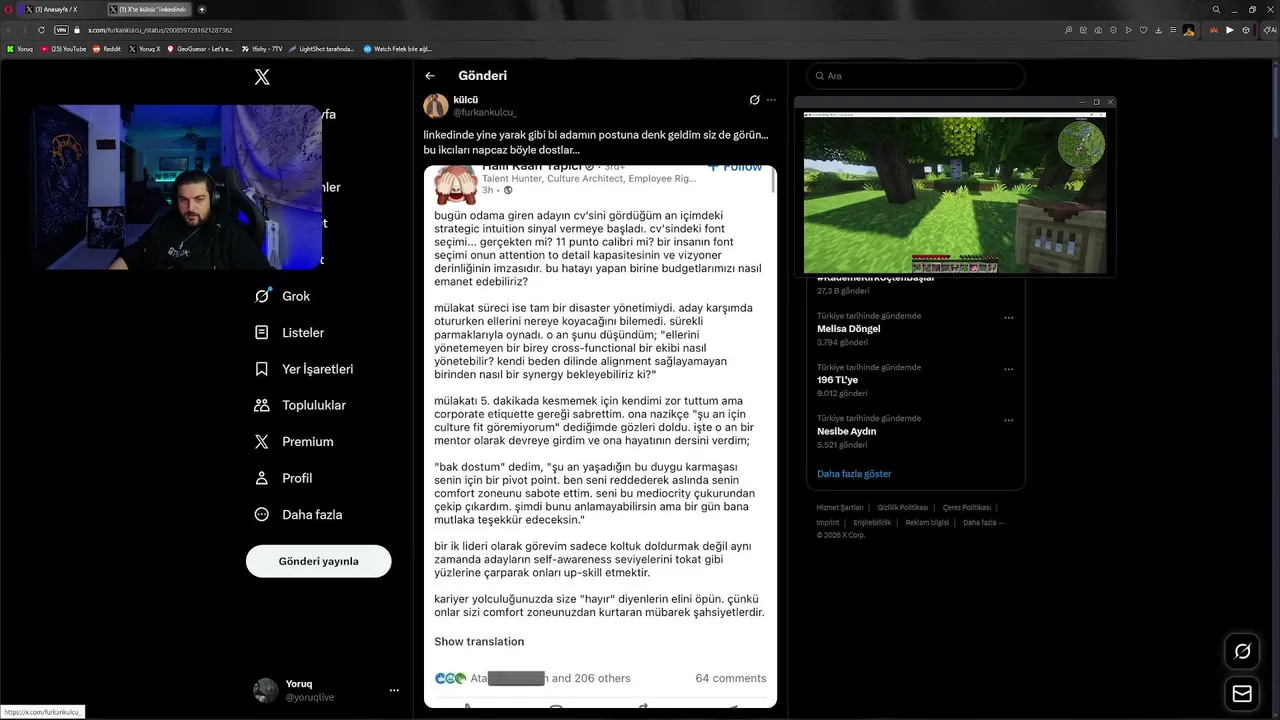Go back with the Gönderi arrow

(x=430, y=76)
